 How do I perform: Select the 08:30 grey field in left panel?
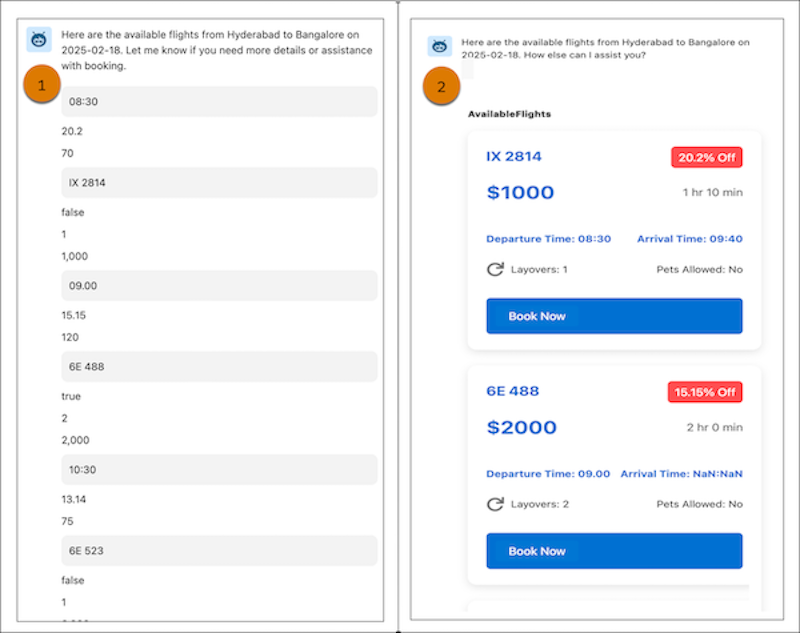tap(219, 102)
